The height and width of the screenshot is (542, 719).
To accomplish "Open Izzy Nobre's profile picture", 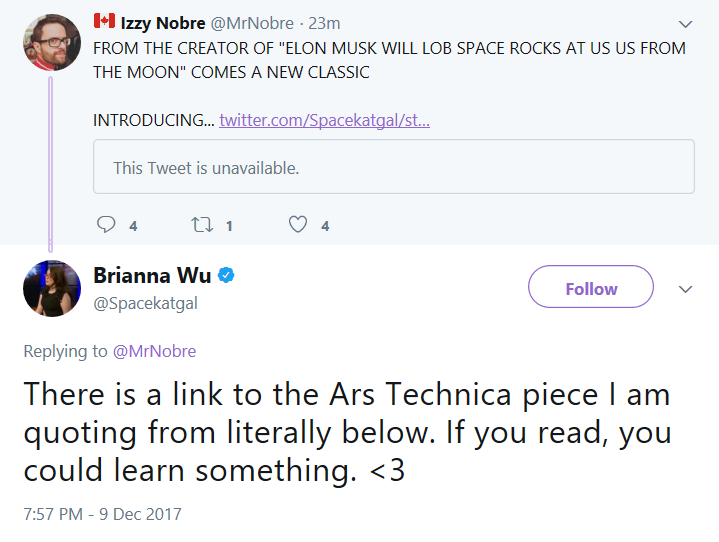I will coord(52,42).
